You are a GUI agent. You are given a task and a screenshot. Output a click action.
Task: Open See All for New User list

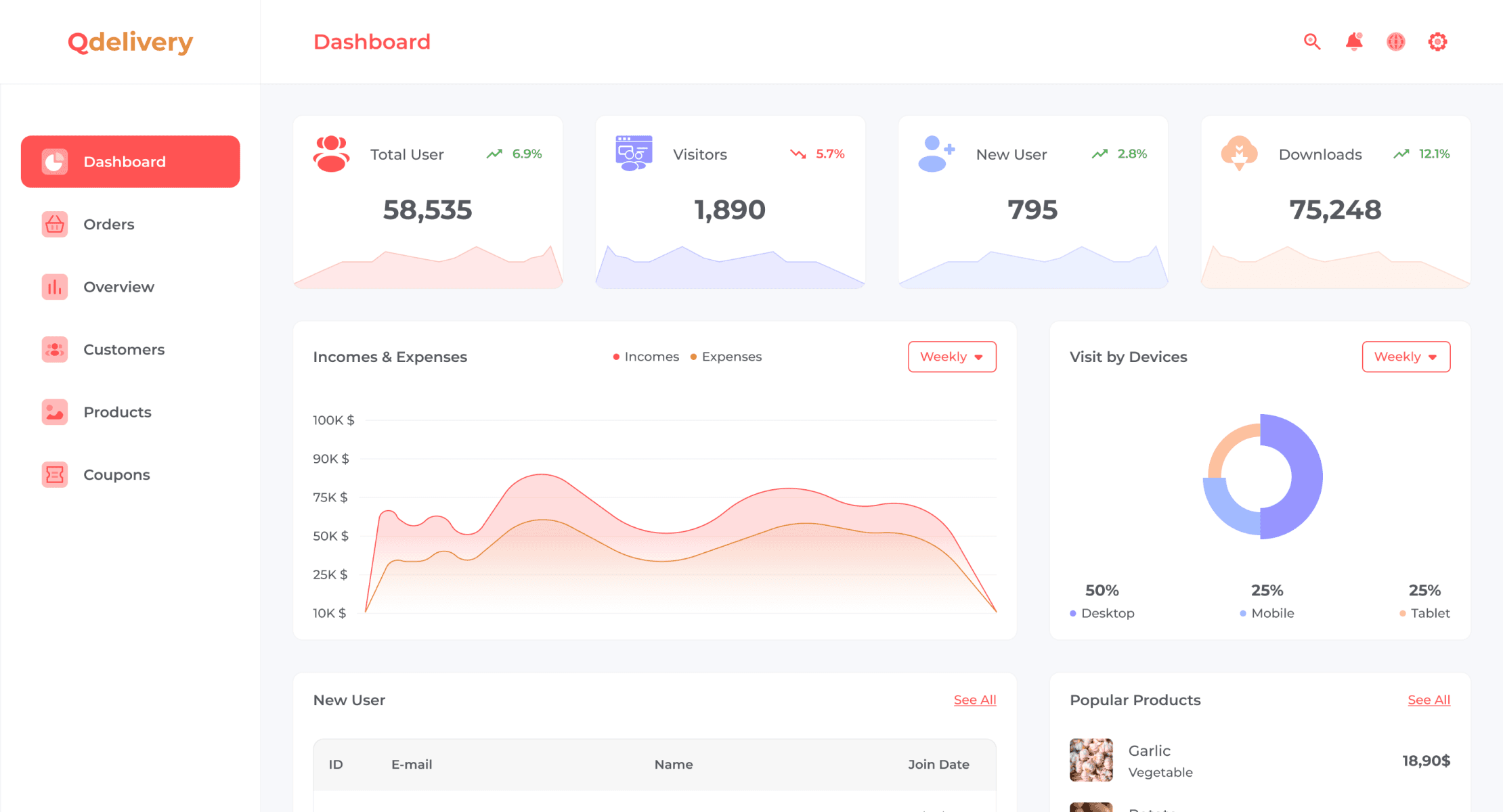coord(974,700)
